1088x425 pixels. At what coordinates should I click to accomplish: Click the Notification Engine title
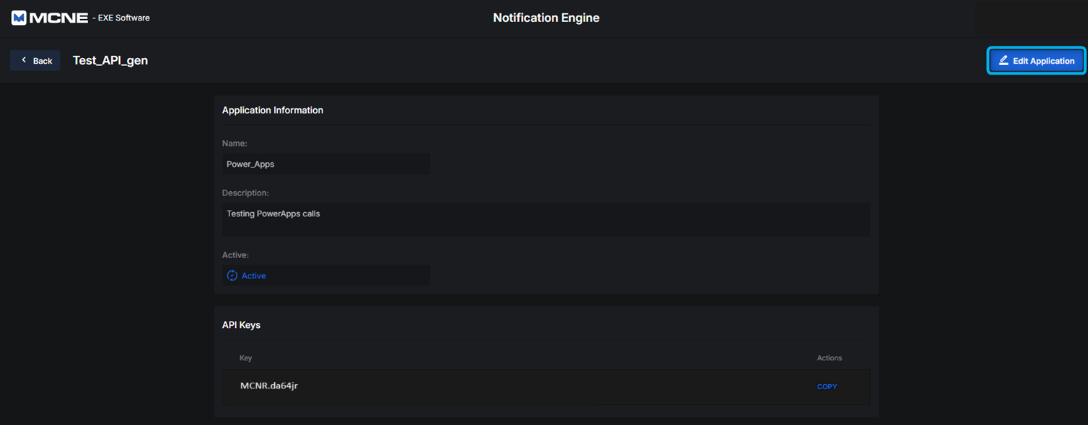[x=546, y=18]
